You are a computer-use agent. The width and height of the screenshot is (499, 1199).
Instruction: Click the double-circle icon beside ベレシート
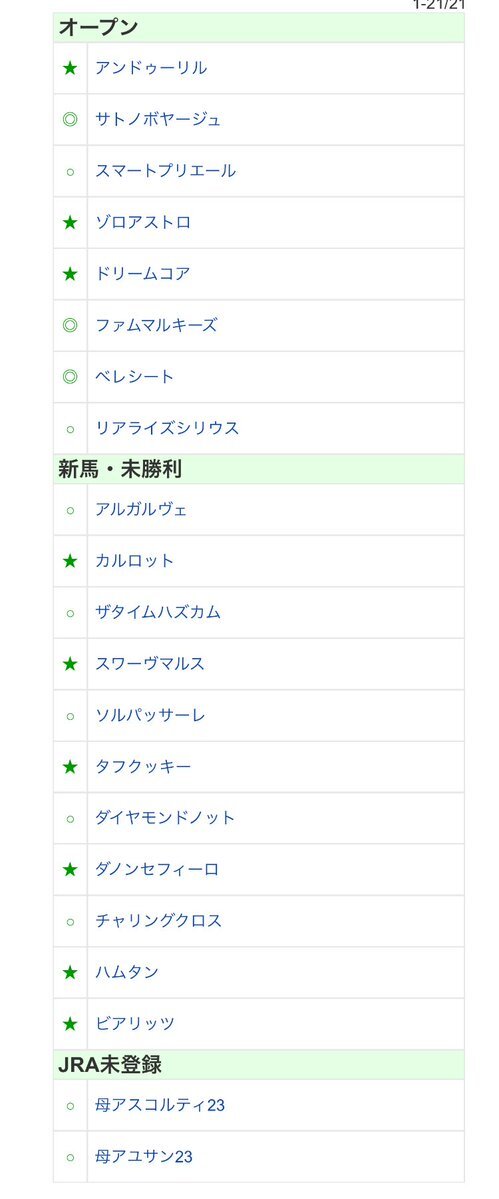70,376
